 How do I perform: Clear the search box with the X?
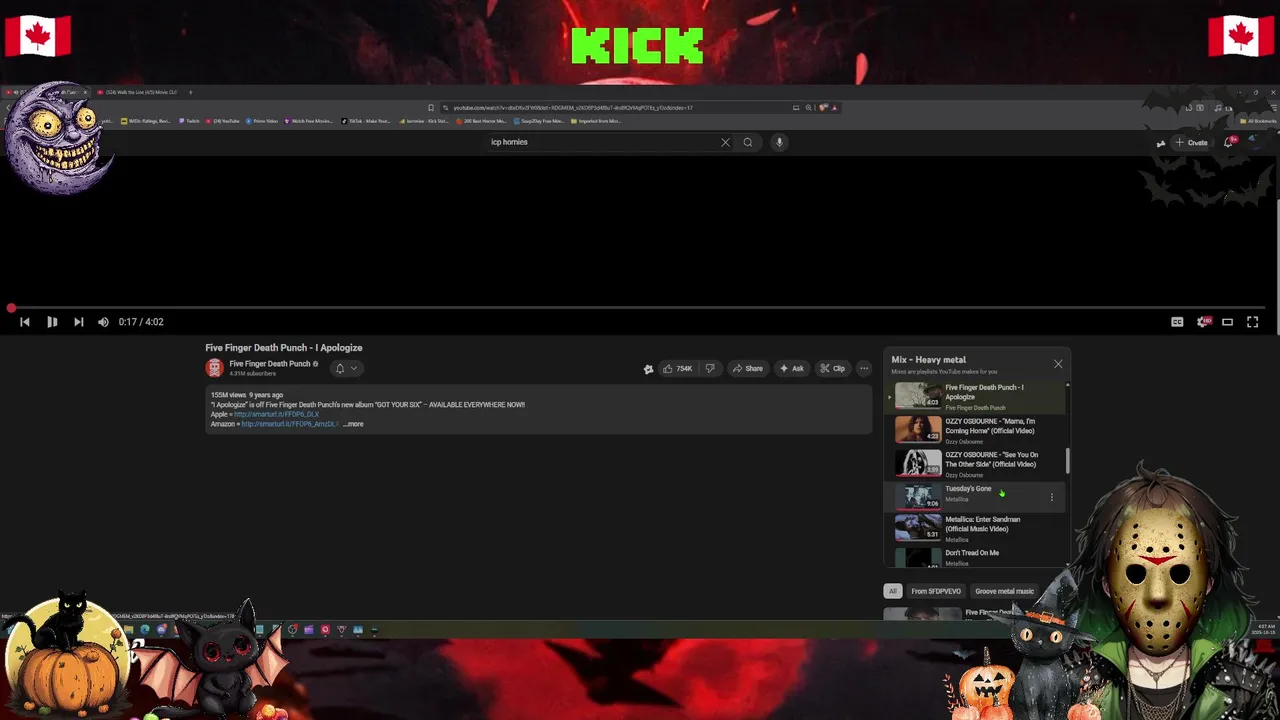[725, 142]
